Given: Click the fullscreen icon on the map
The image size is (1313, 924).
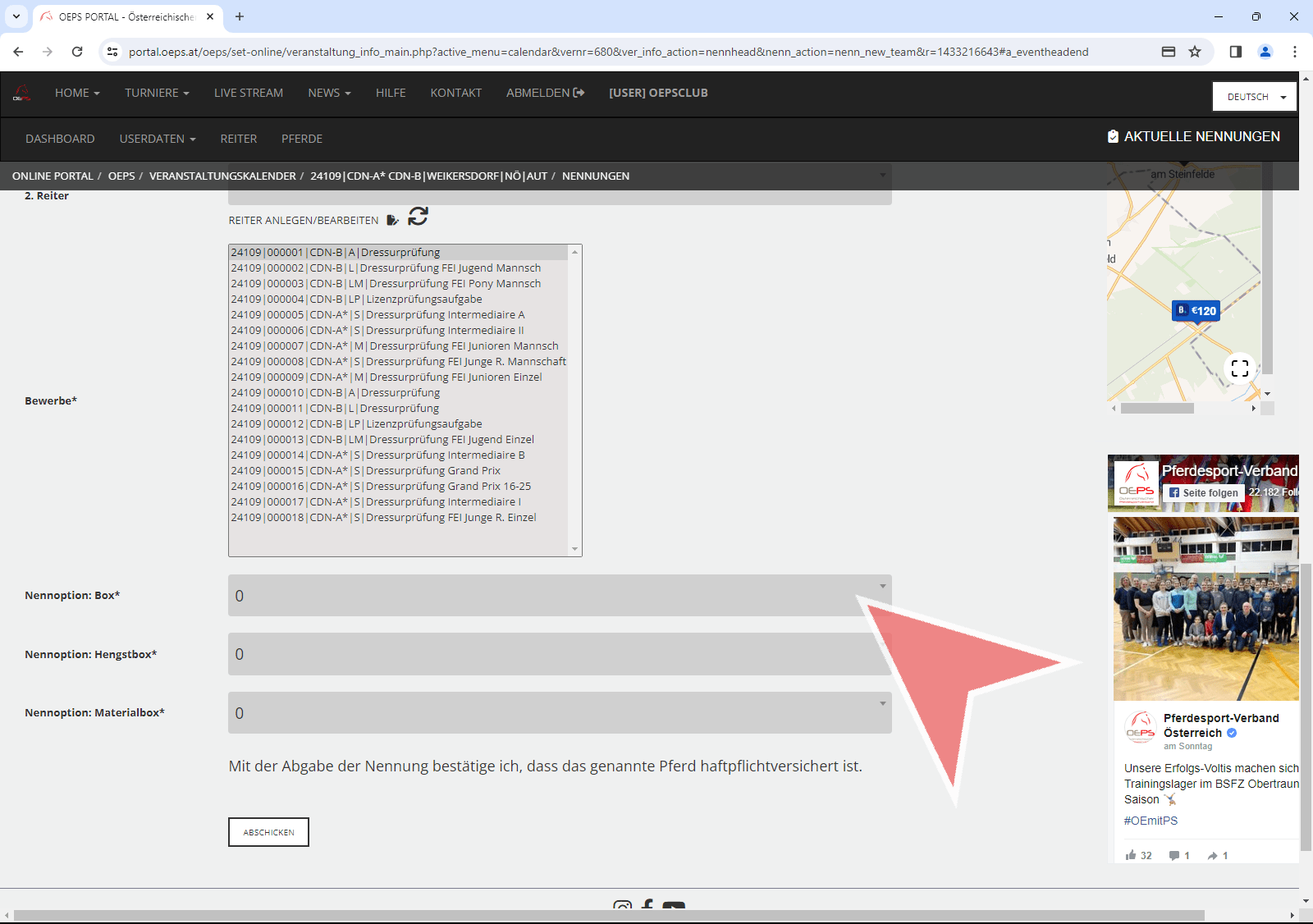Looking at the screenshot, I should tap(1239, 368).
